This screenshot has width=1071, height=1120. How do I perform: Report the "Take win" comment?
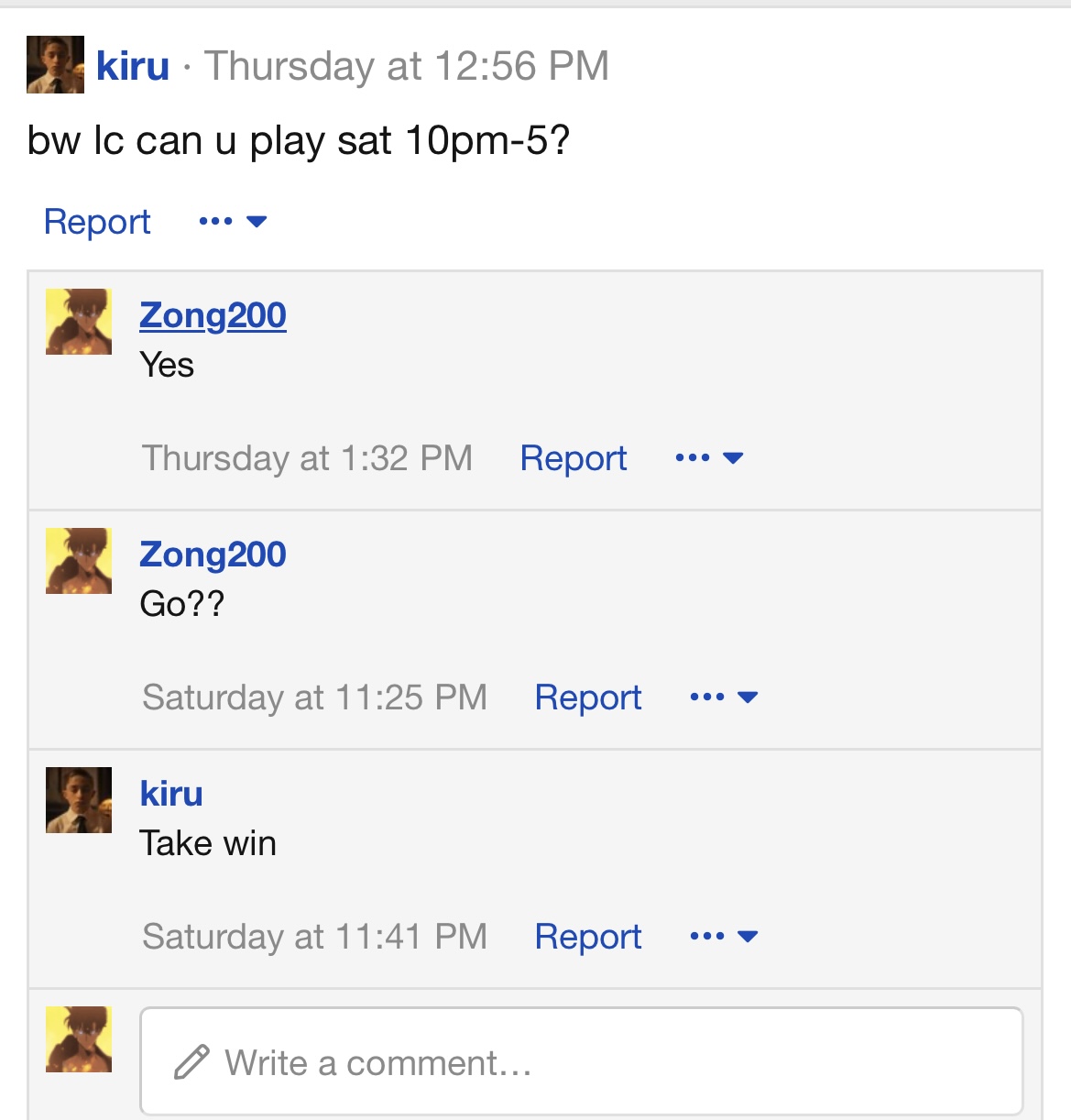[x=588, y=937]
